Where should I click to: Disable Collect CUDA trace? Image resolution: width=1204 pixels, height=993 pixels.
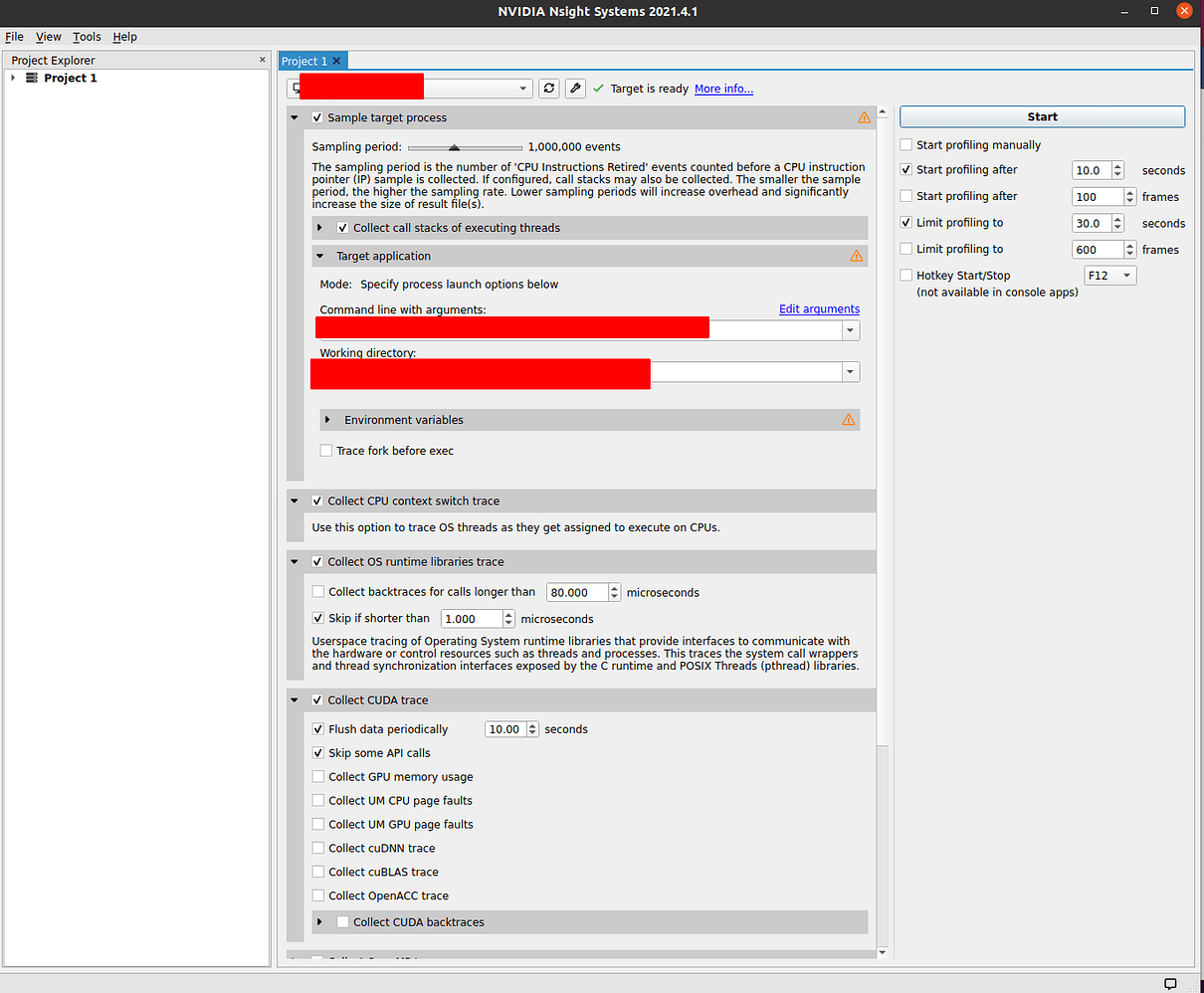tap(317, 699)
